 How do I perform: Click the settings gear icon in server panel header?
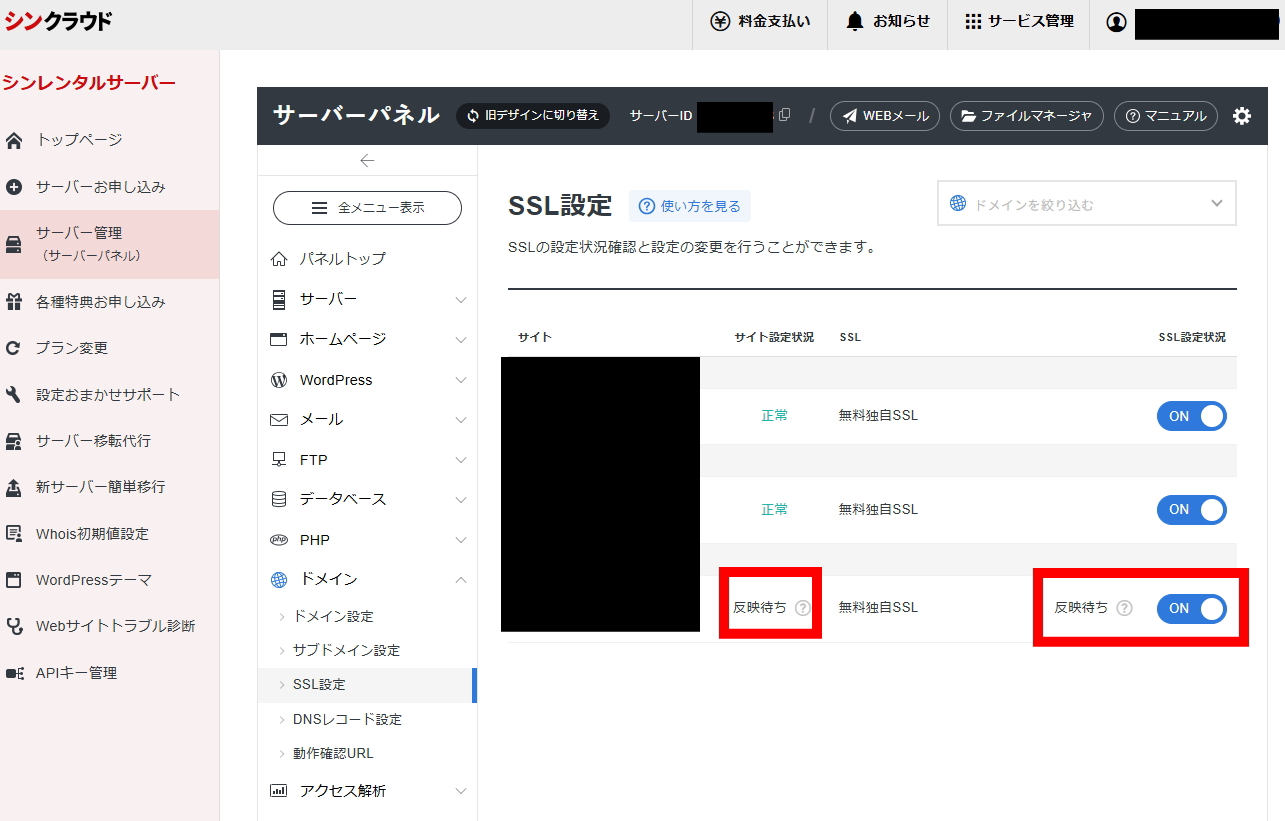[x=1241, y=116]
